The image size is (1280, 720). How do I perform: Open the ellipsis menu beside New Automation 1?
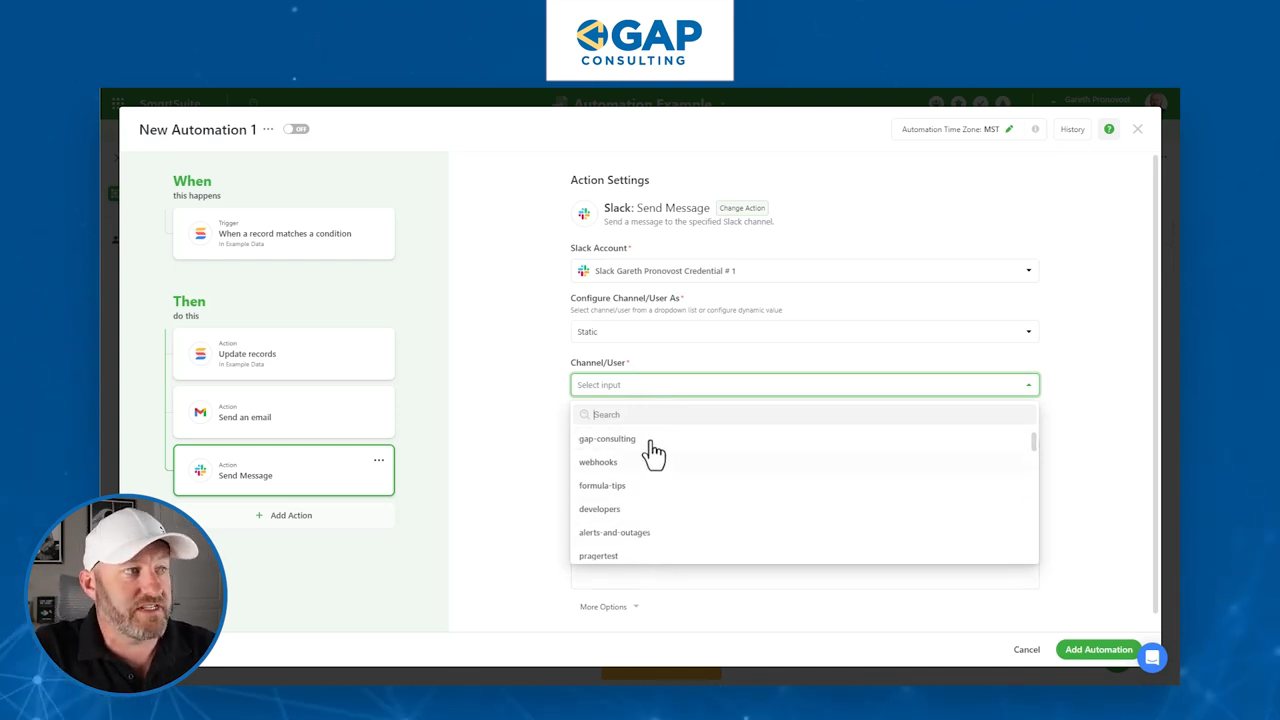(268, 129)
